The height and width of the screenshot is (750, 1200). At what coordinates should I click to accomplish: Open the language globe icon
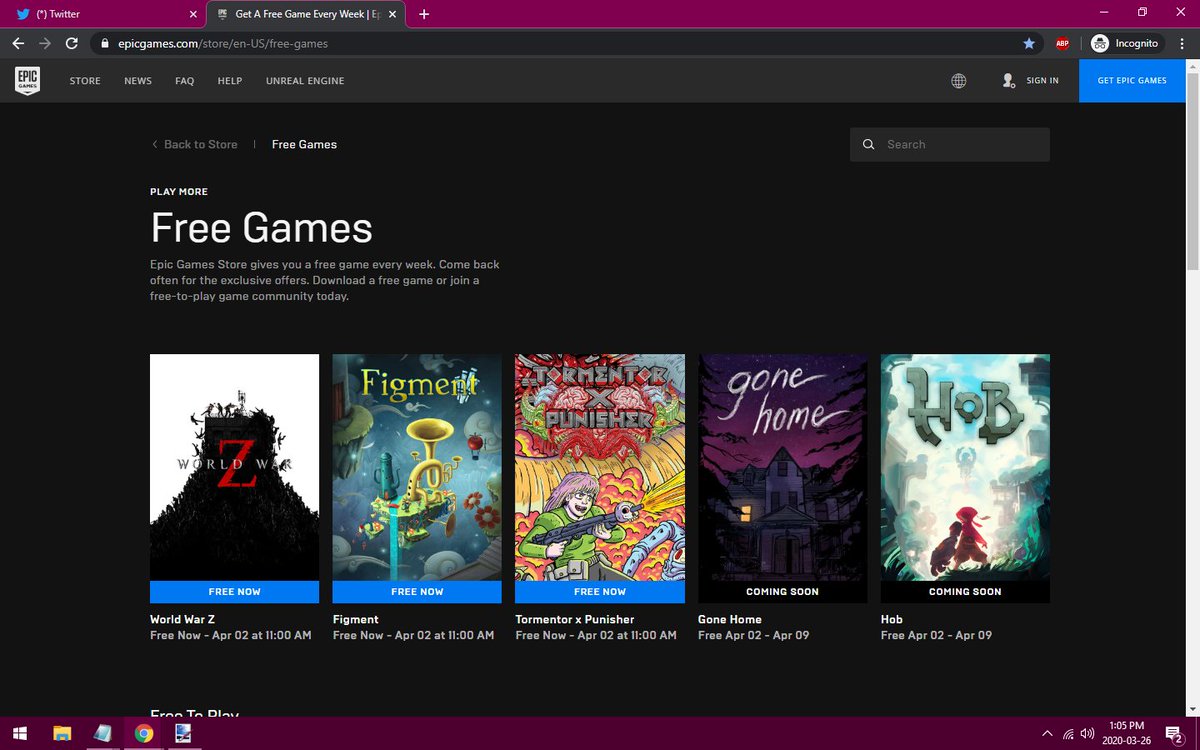(959, 81)
